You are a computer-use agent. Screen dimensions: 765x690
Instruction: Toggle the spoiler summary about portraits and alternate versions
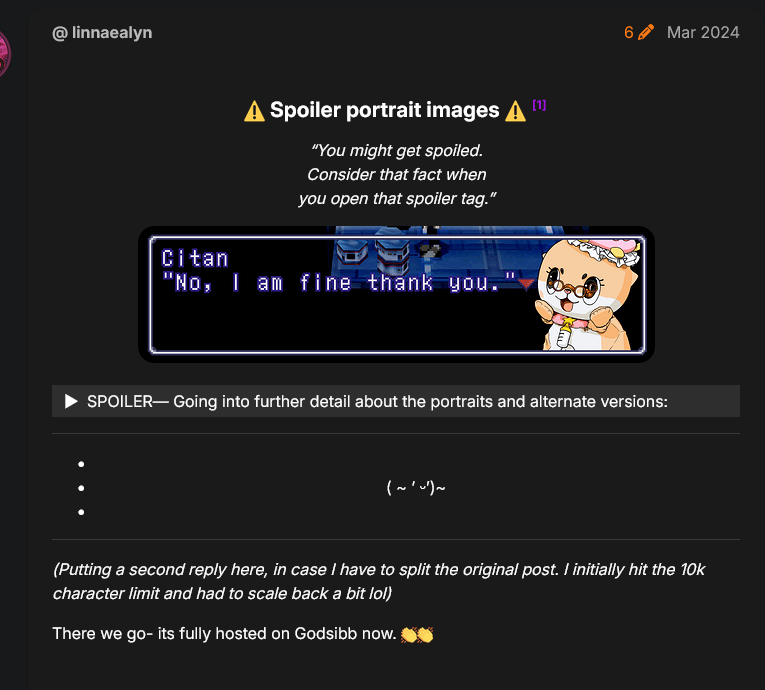pyautogui.click(x=396, y=401)
